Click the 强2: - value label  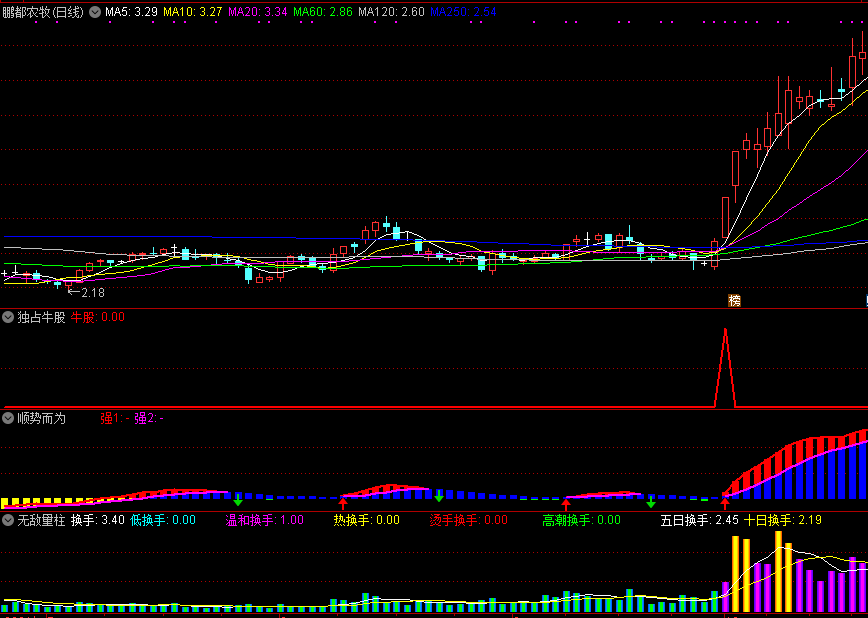pos(149,419)
